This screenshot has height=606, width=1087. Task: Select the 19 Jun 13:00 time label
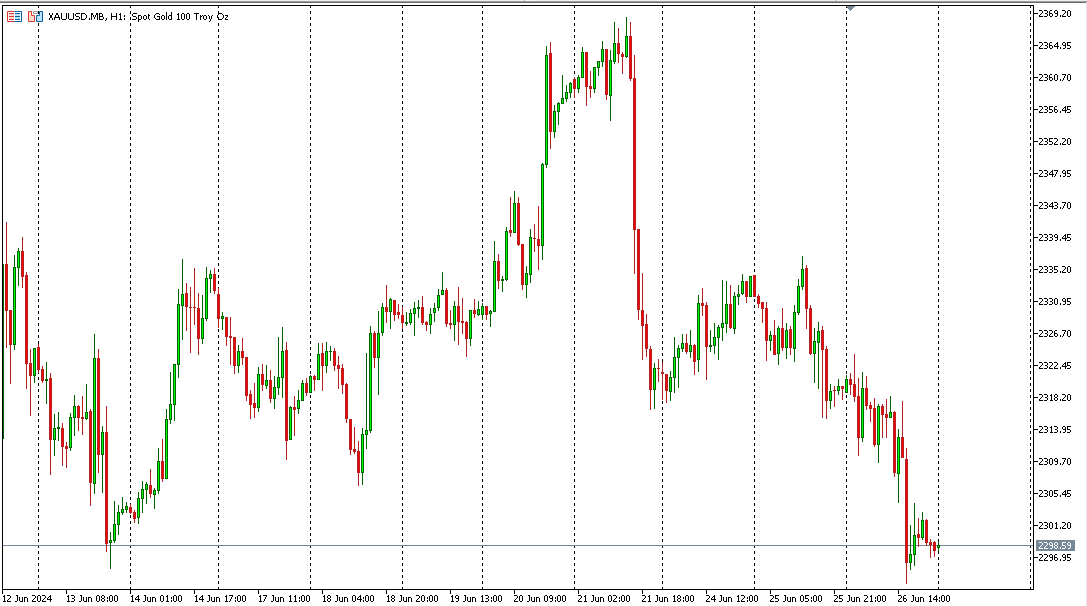pos(476,598)
